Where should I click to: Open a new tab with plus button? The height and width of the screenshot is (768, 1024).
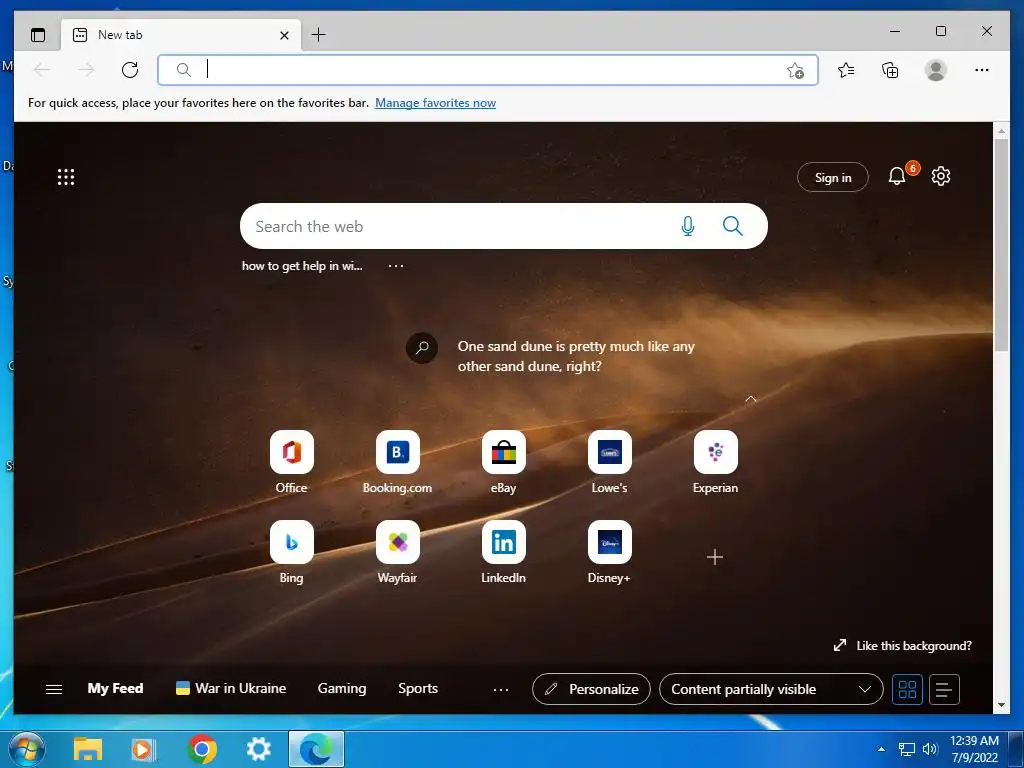click(x=318, y=35)
